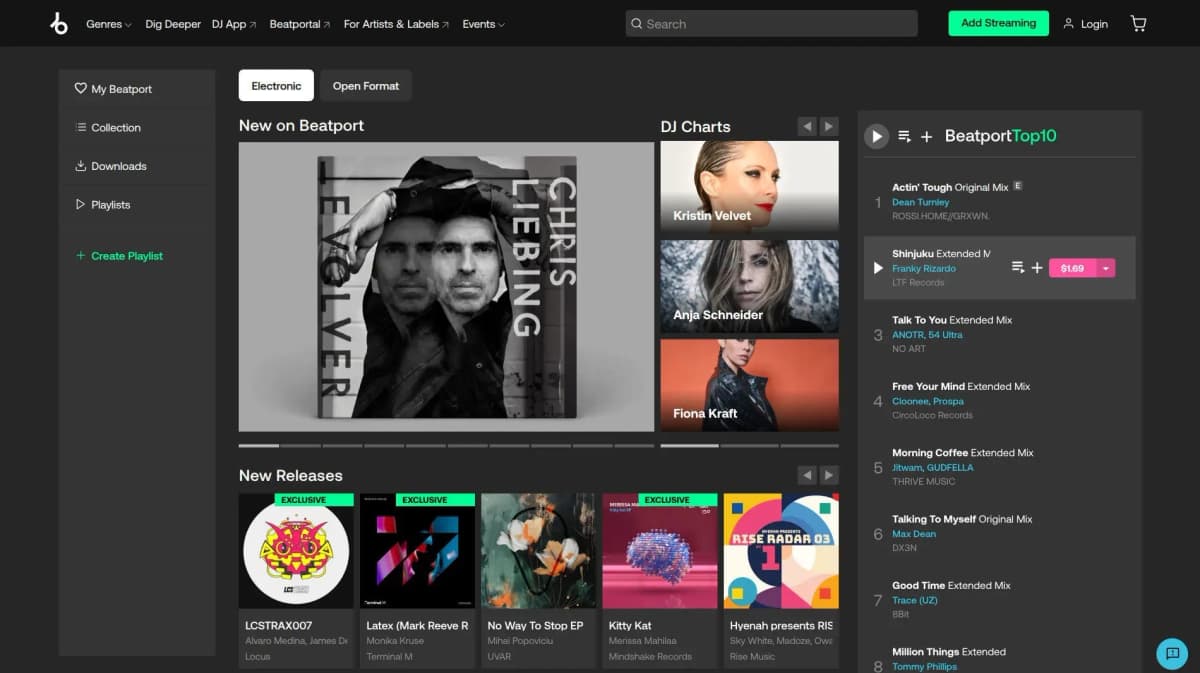Open Shinjuku price options dropdown arrow

(1105, 268)
